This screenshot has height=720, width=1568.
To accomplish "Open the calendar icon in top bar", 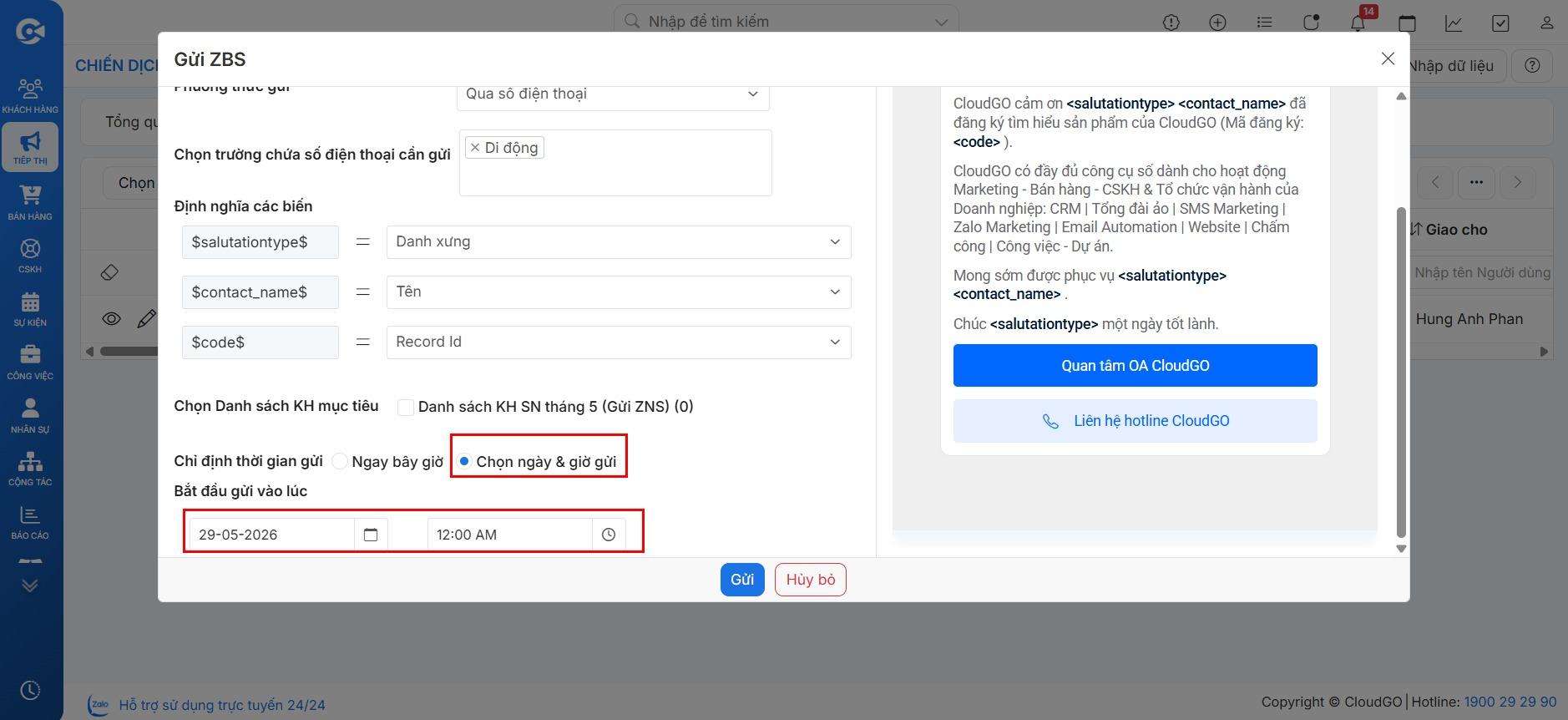I will click(x=1407, y=23).
